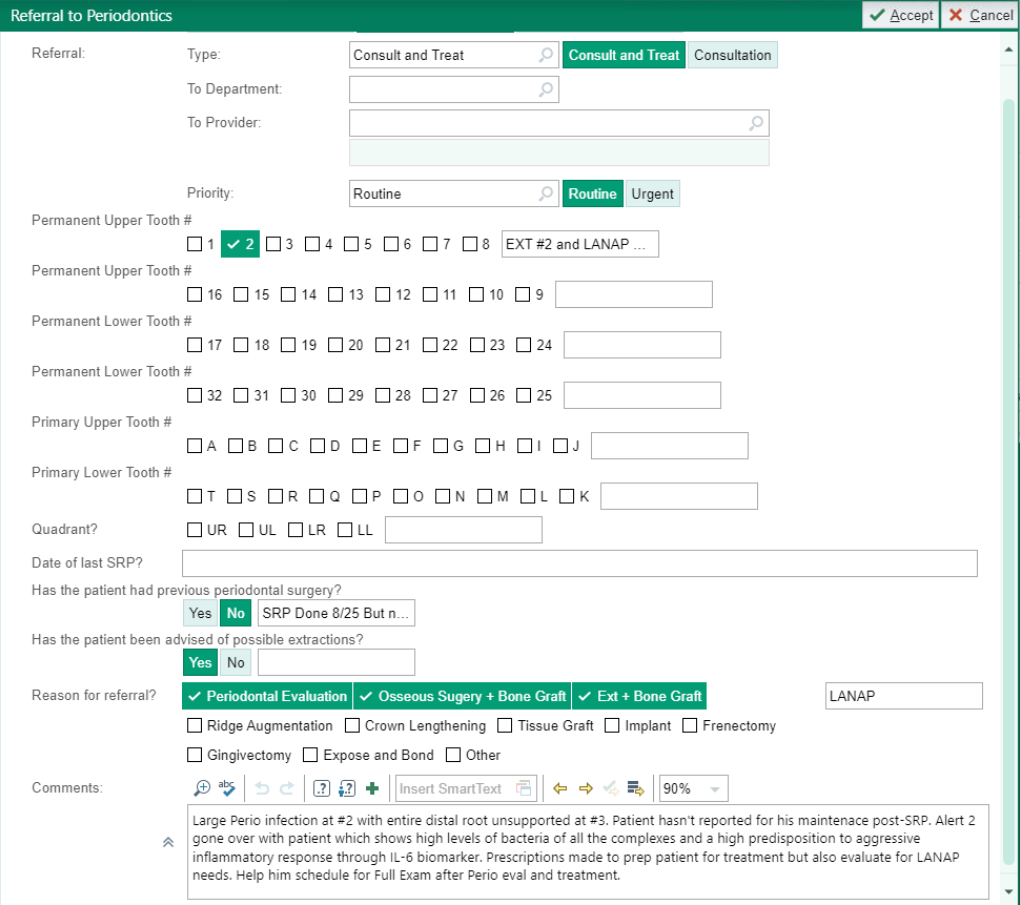
Task: Select the Consultation type button
Action: point(732,55)
